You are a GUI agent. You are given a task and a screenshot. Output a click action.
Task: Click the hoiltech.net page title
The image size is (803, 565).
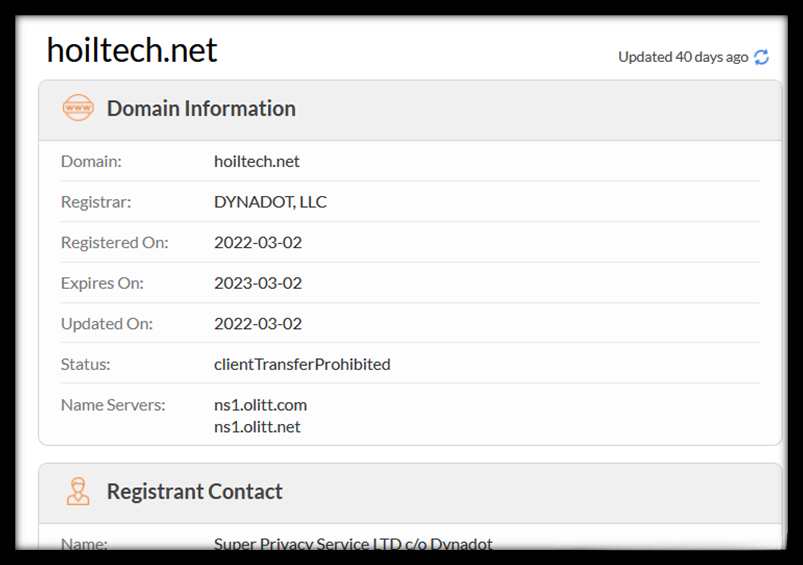click(132, 50)
